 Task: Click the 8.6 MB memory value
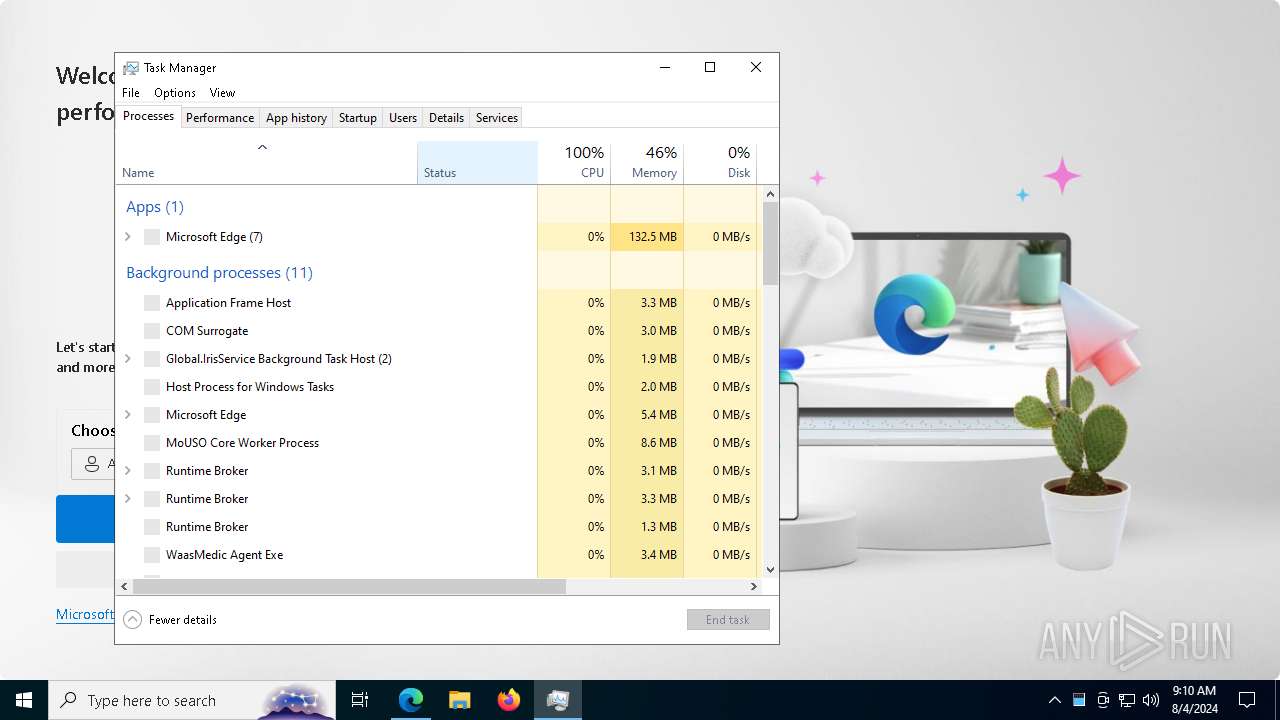point(659,443)
